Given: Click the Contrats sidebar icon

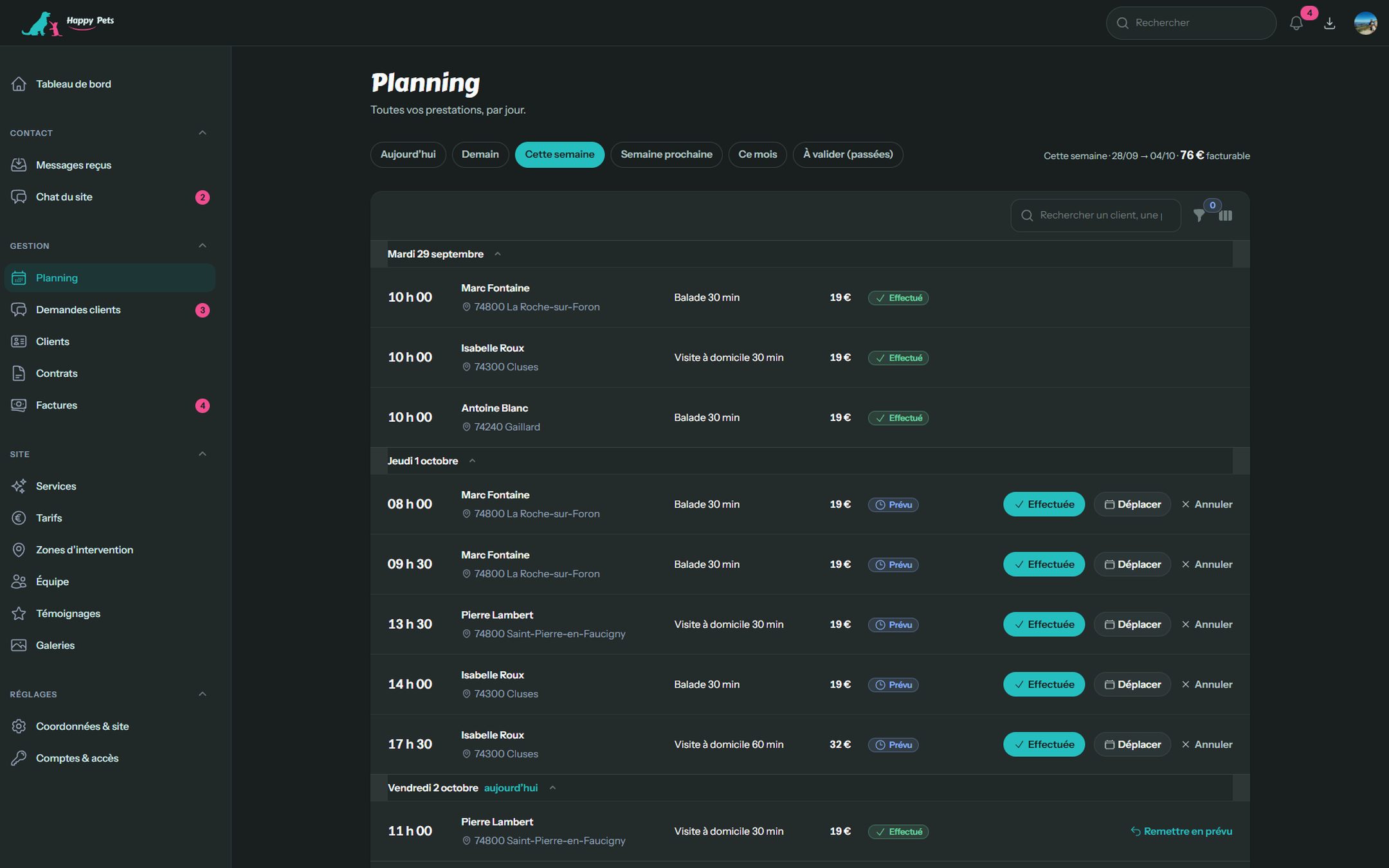Looking at the screenshot, I should (x=19, y=374).
